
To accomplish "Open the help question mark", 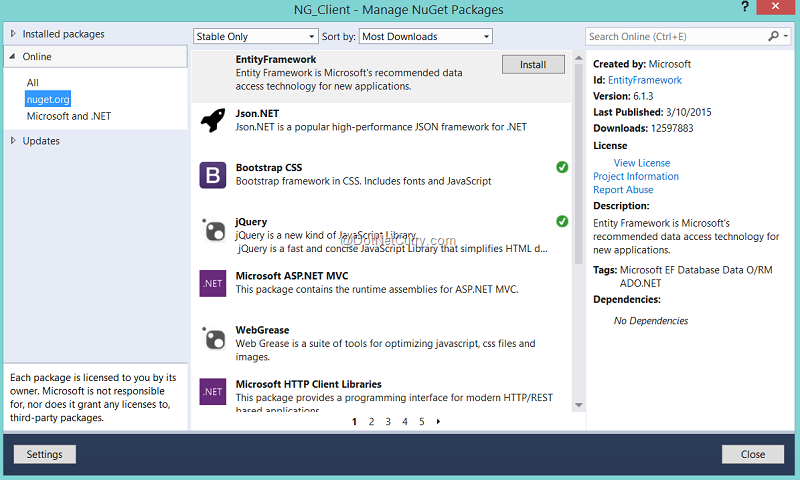I will [745, 7].
